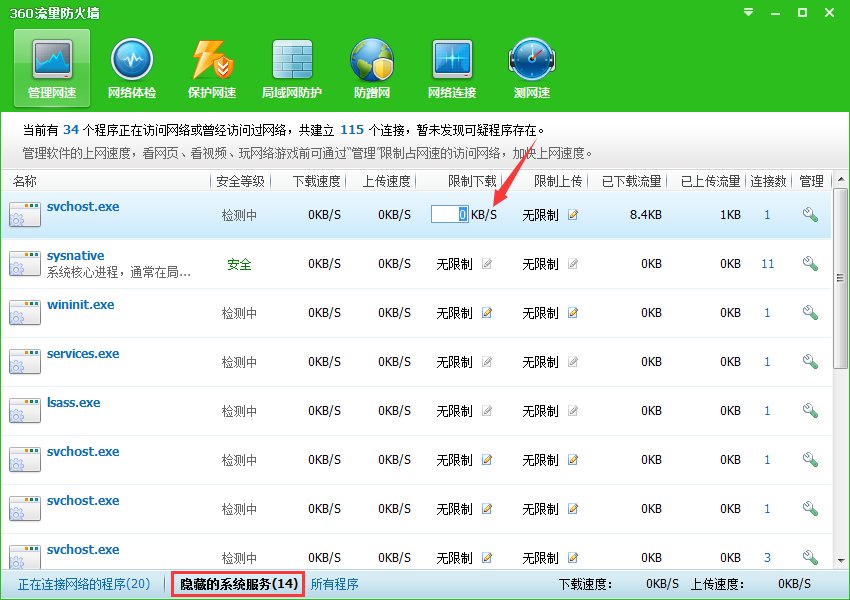View 网络连接 connections
The width and height of the screenshot is (850, 600).
click(x=451, y=67)
